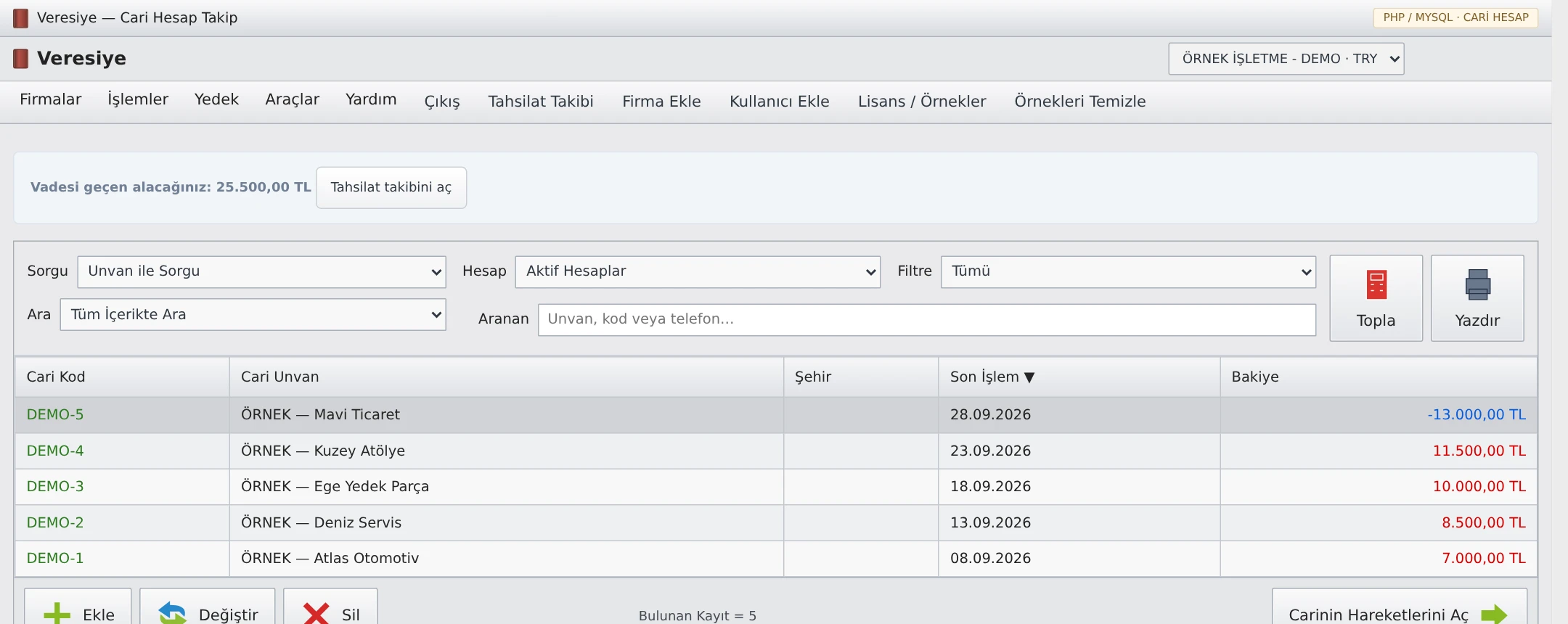Open the Filtre 'Tümü' dropdown
This screenshot has width=1568, height=624.
[1128, 271]
